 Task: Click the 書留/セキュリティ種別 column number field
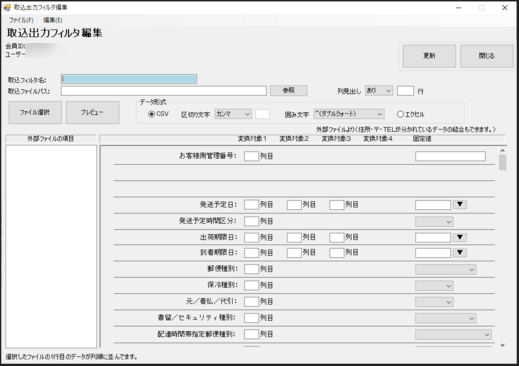click(x=251, y=318)
